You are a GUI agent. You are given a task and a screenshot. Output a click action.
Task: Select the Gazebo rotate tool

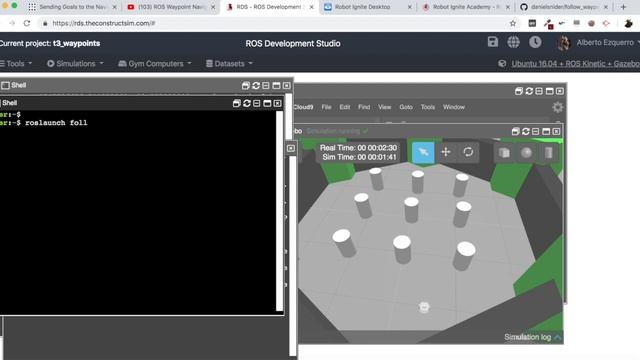pyautogui.click(x=468, y=152)
